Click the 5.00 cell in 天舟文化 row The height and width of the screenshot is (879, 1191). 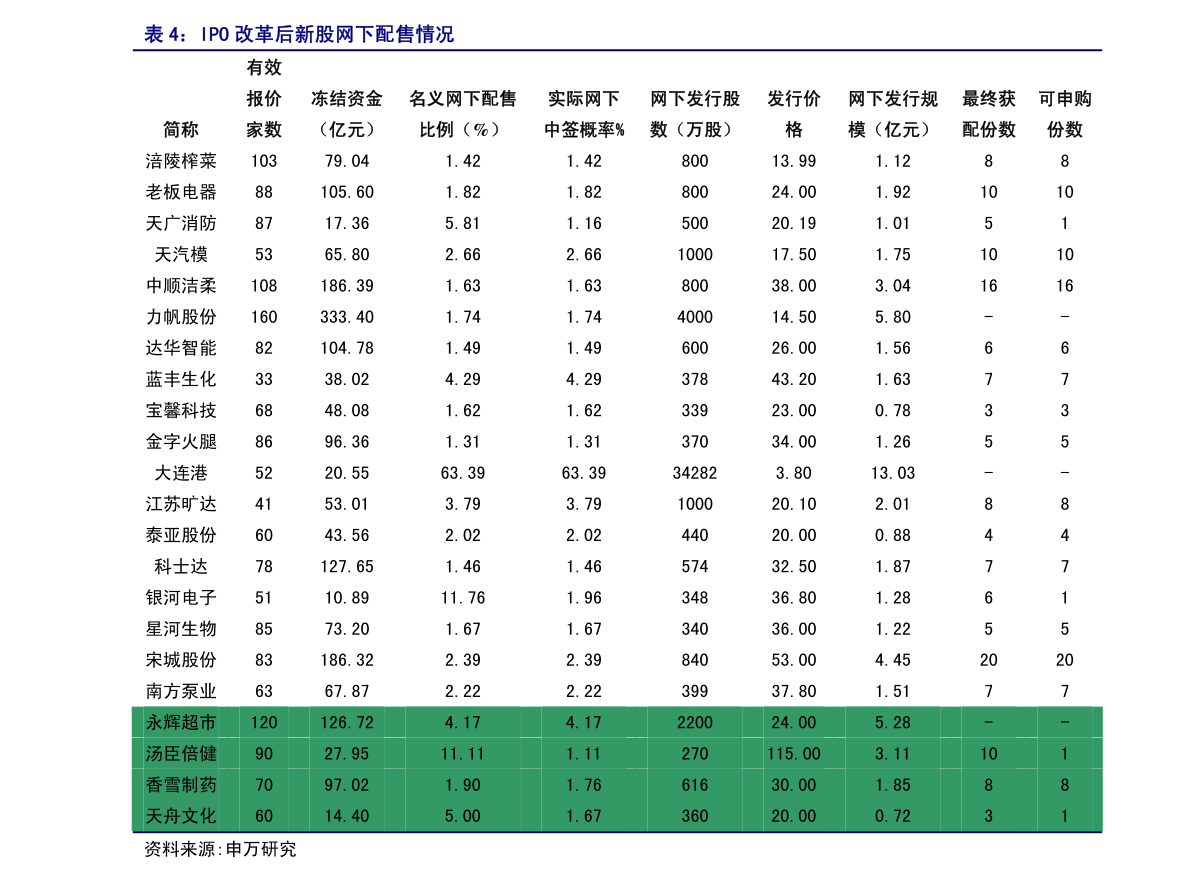[x=462, y=816]
